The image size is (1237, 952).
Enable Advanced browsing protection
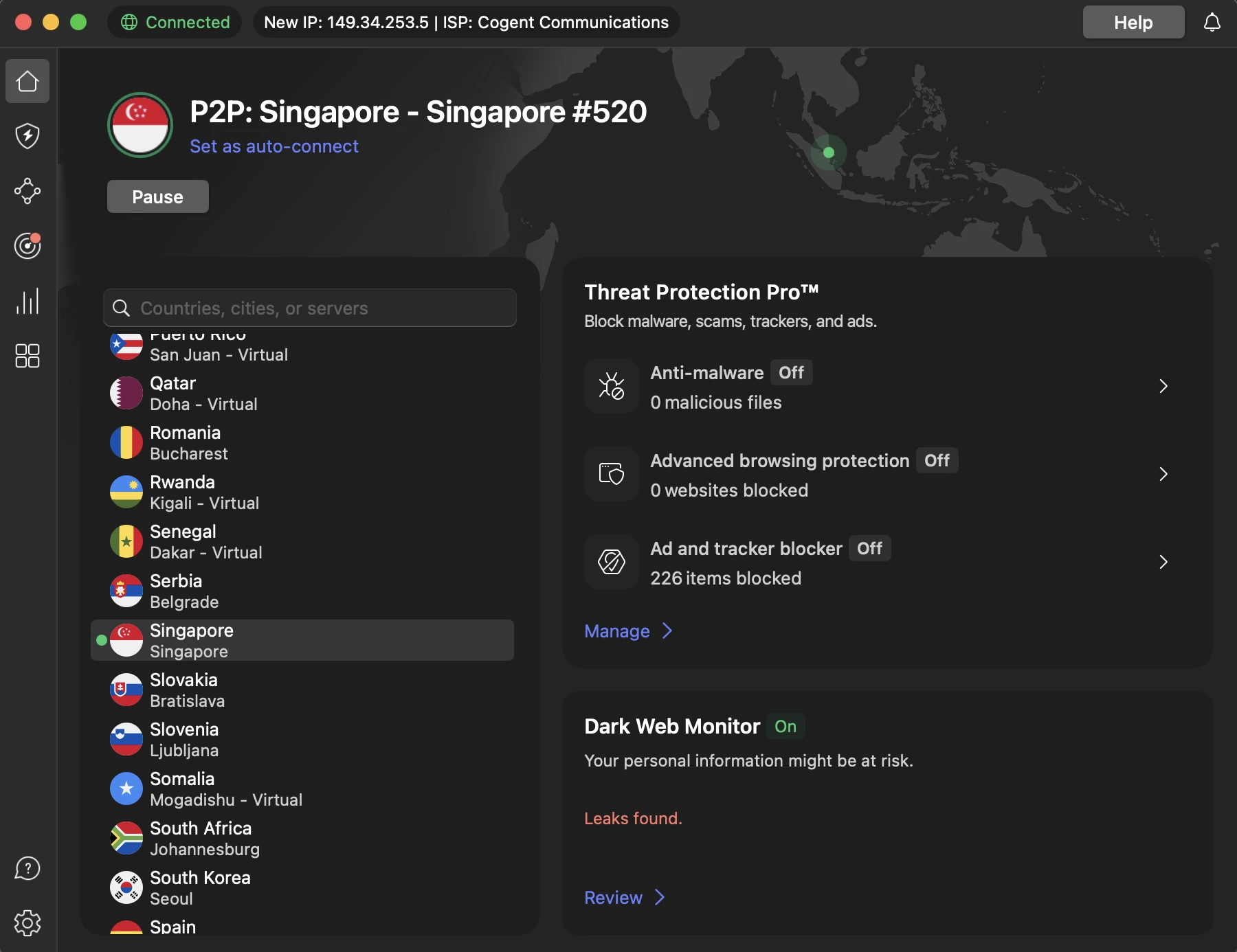[937, 460]
